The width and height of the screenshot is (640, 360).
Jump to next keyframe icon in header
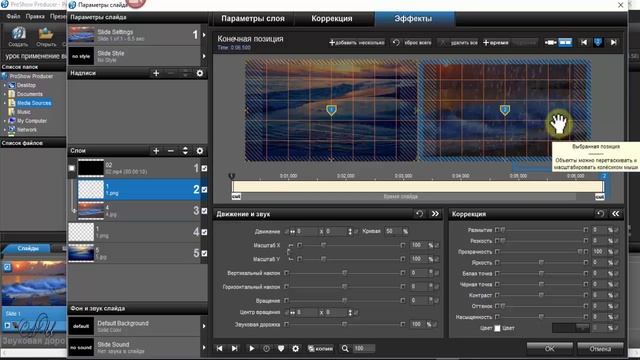(x=613, y=42)
